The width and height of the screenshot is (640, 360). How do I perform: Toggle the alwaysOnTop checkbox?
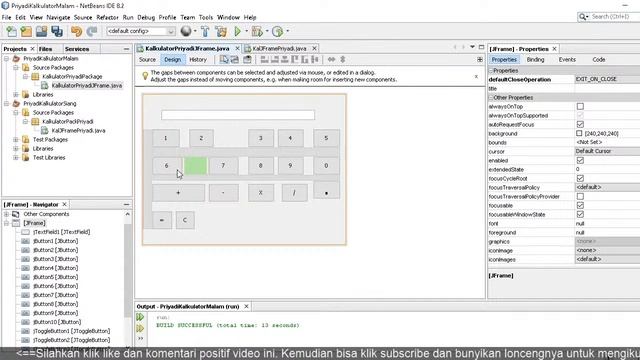(x=580, y=107)
